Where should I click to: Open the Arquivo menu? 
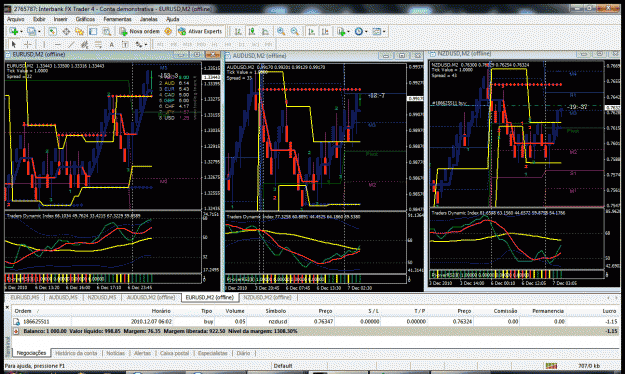click(x=16, y=19)
